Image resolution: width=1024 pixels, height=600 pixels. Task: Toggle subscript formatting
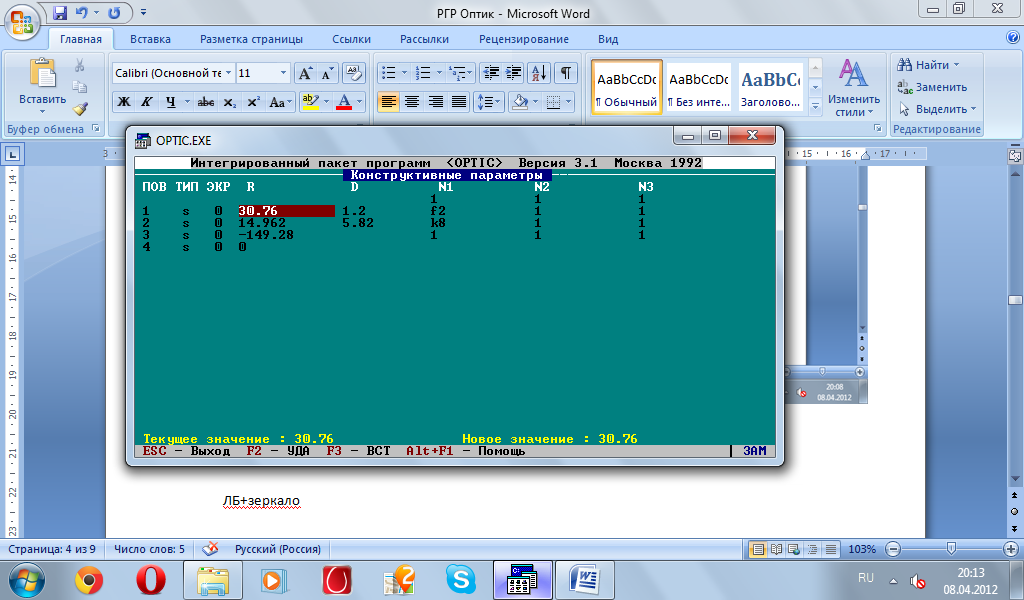pyautogui.click(x=229, y=102)
